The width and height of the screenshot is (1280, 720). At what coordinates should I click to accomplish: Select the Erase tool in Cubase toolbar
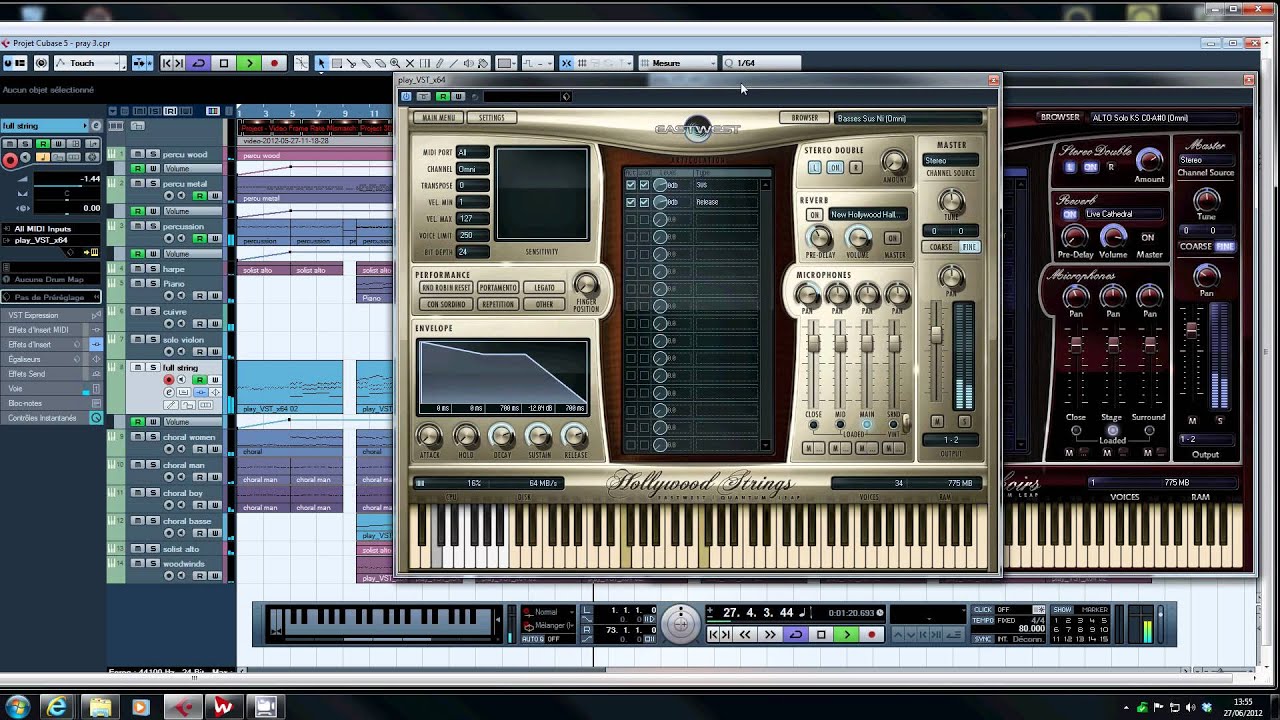(x=380, y=63)
